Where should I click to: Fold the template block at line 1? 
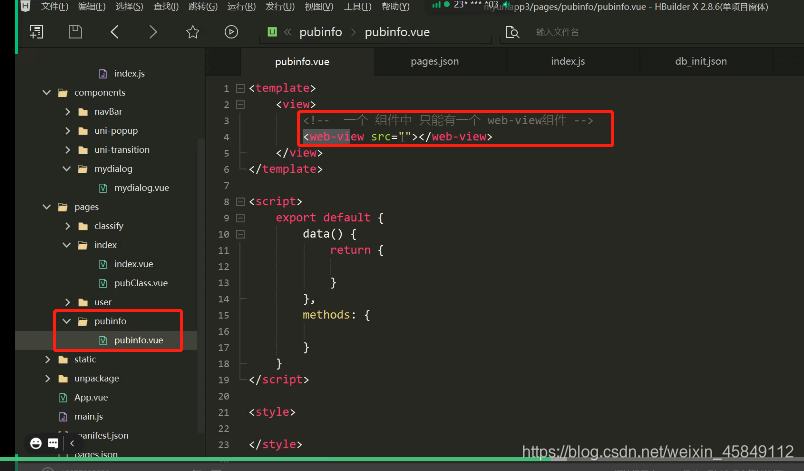pos(240,88)
